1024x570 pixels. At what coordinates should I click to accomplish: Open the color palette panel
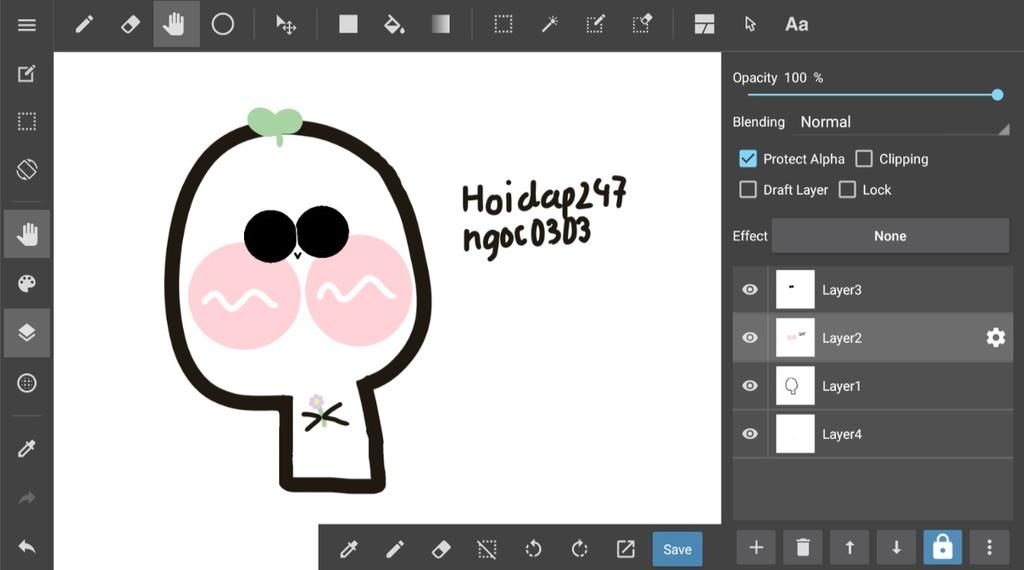pos(27,283)
